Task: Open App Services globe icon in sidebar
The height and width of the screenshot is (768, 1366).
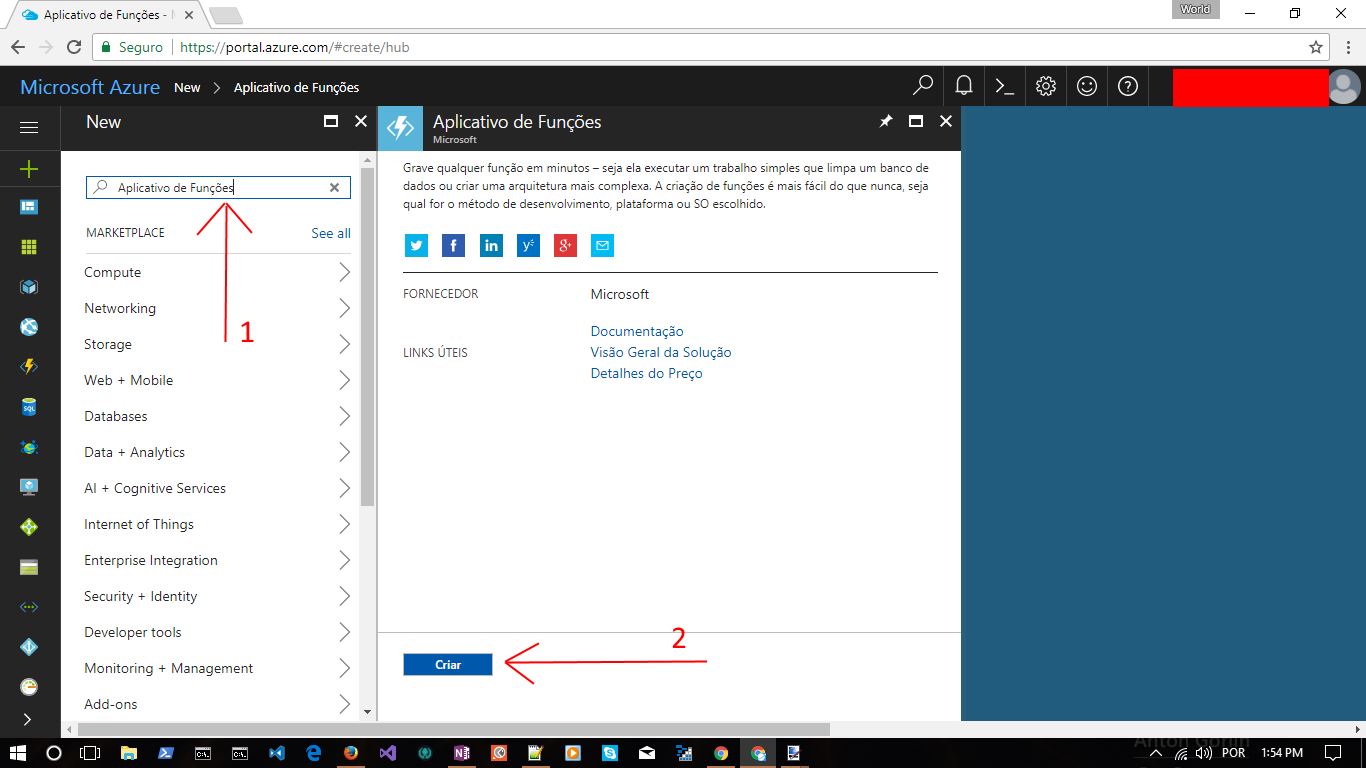Action: (29, 327)
